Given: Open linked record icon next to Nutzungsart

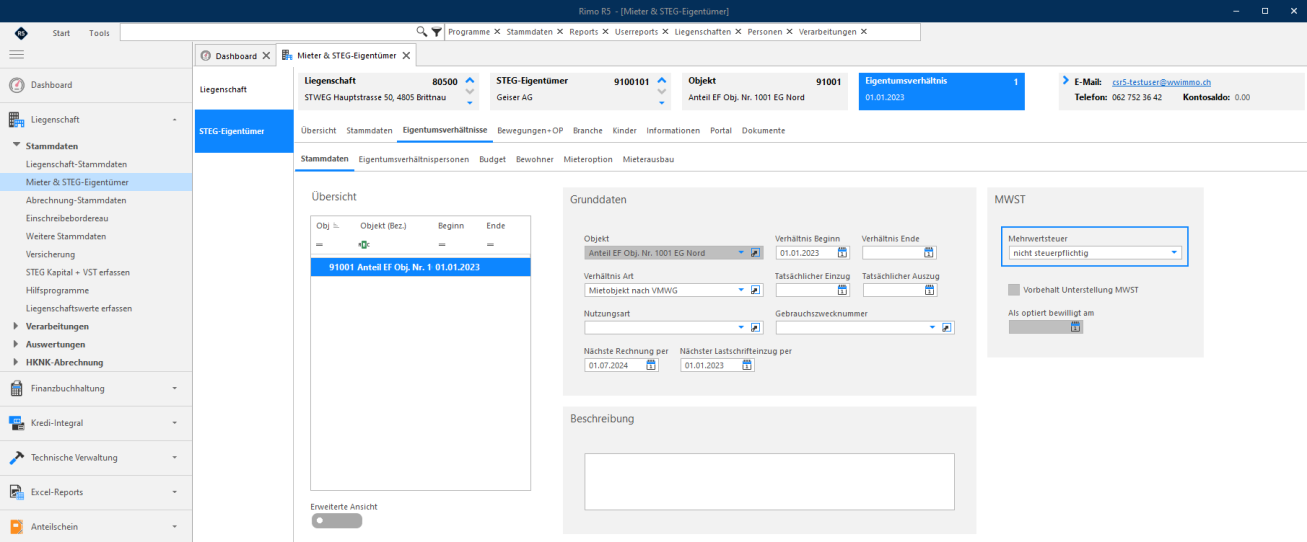Looking at the screenshot, I should [x=756, y=327].
